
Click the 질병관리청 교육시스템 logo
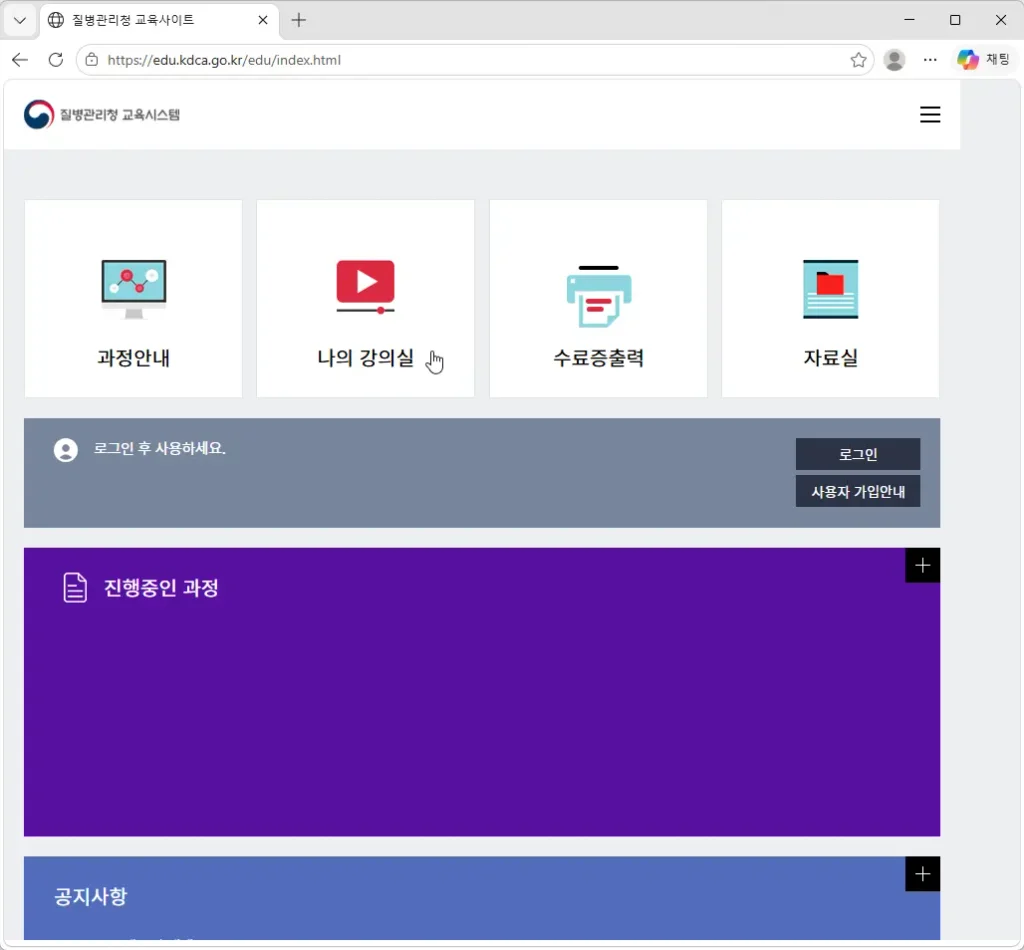(x=102, y=115)
